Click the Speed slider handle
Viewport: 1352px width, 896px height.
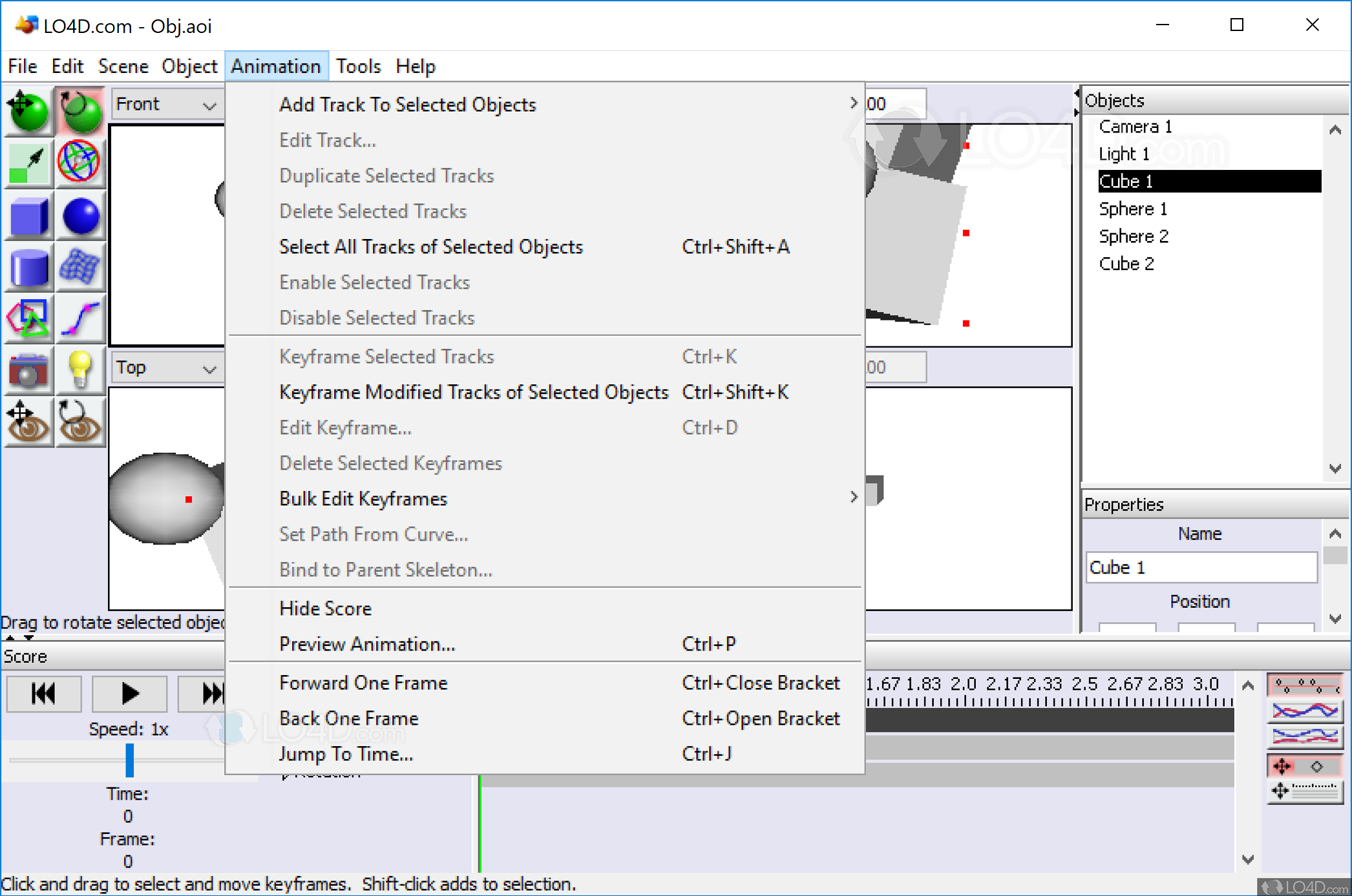pos(130,760)
